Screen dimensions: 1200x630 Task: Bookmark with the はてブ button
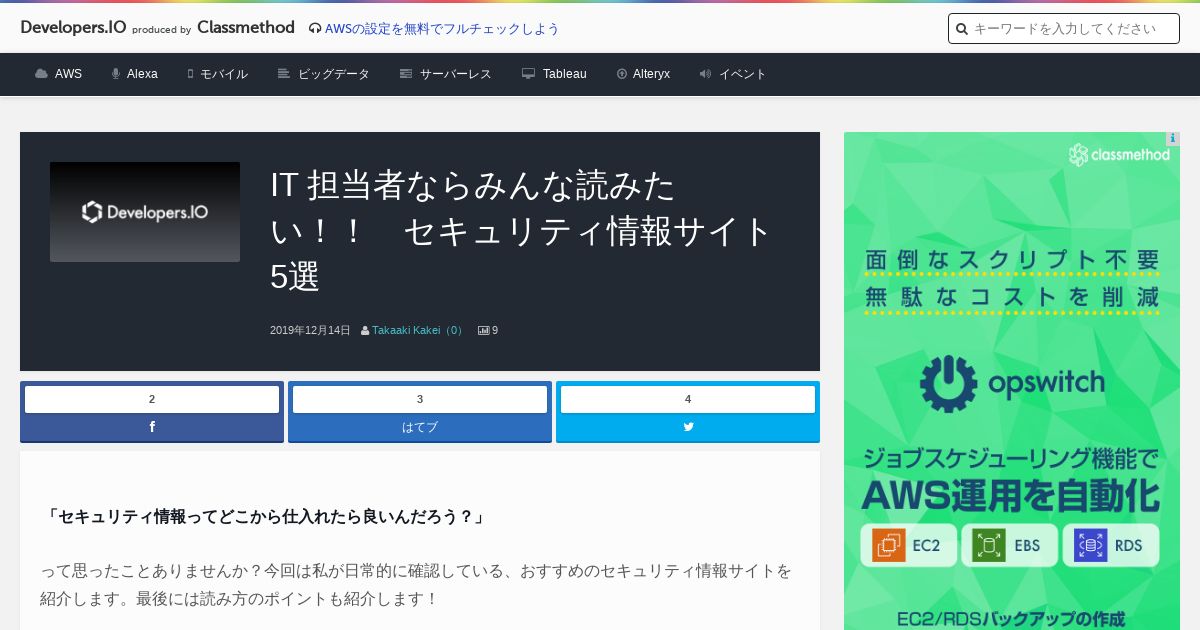pos(420,427)
